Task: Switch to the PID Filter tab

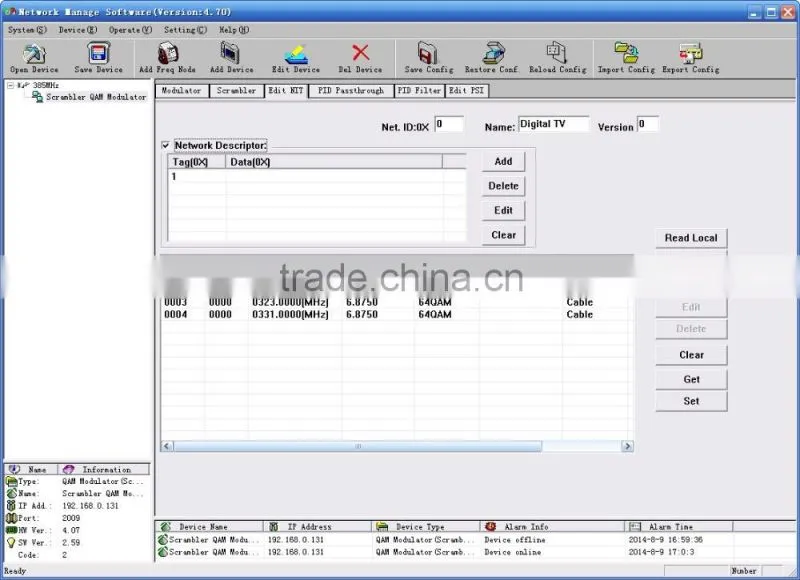Action: [419, 91]
